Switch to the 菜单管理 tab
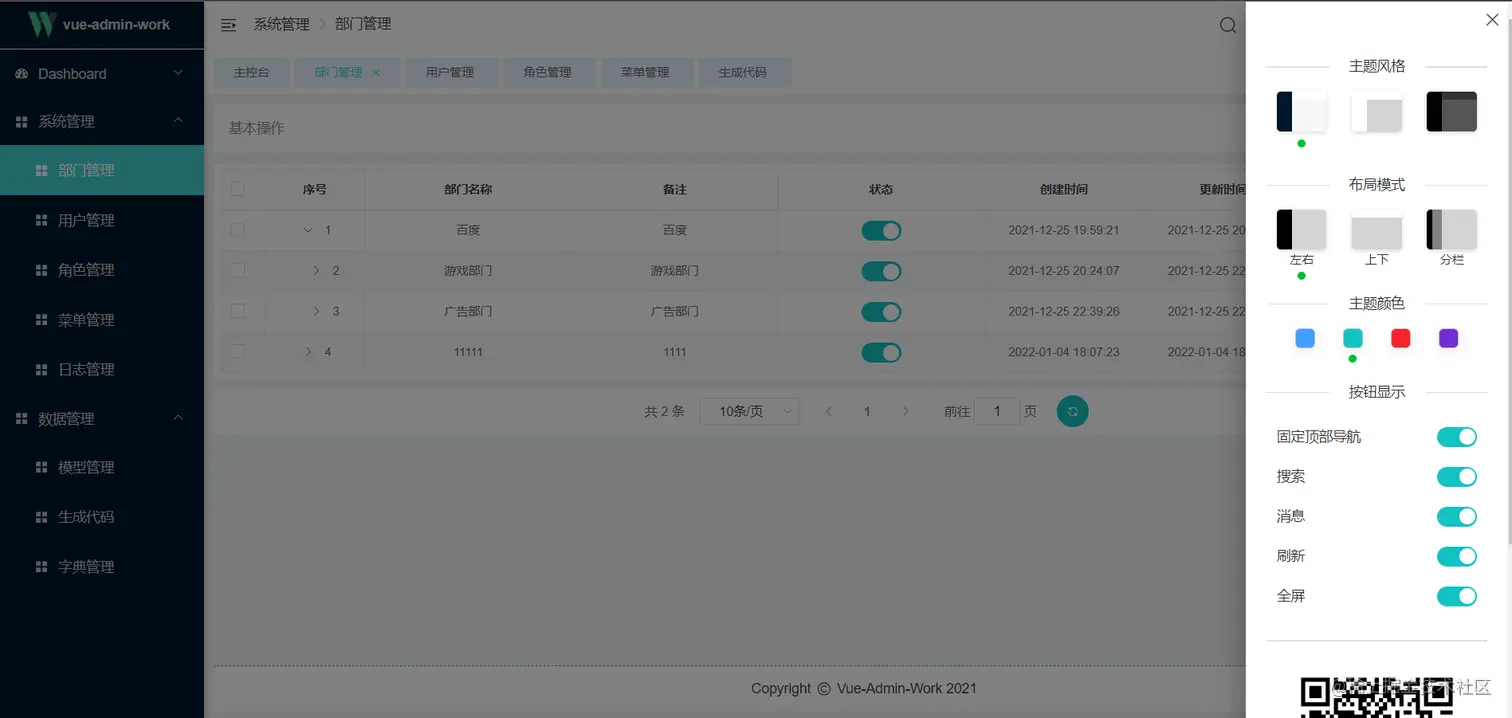1512x718 pixels. (645, 72)
